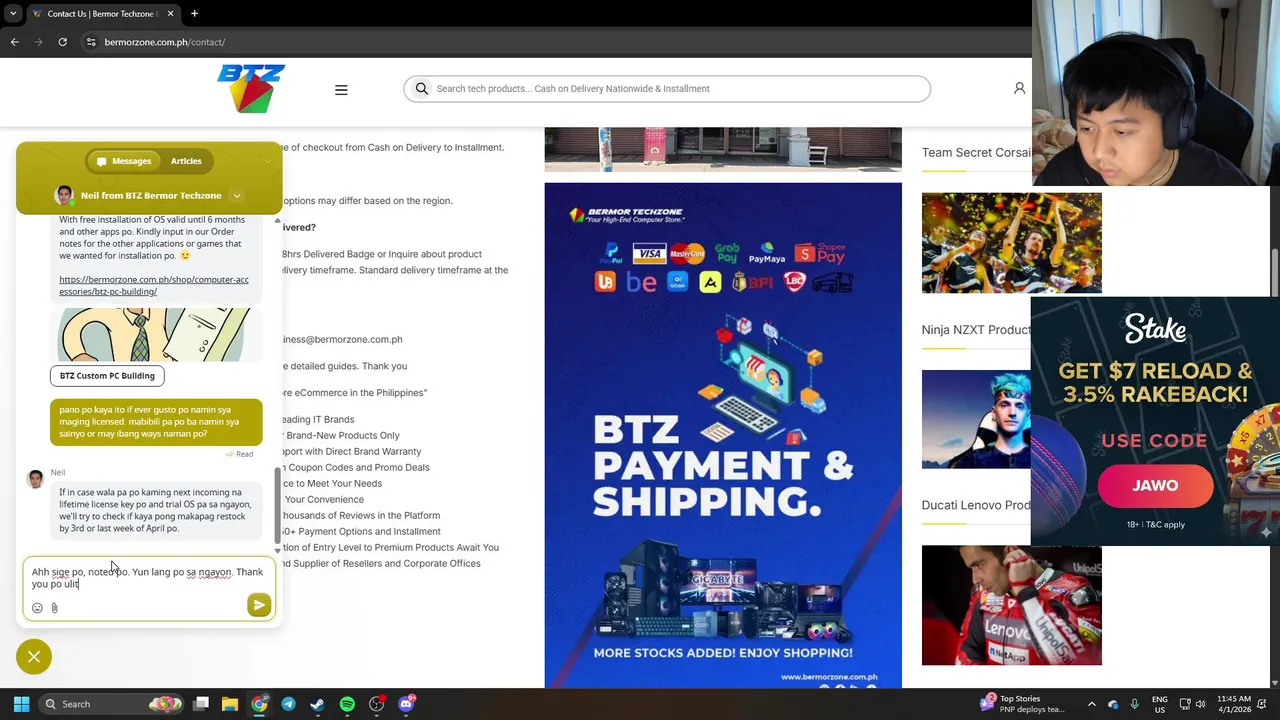Open the PC building article image
1280x720 pixels.
tap(154, 334)
